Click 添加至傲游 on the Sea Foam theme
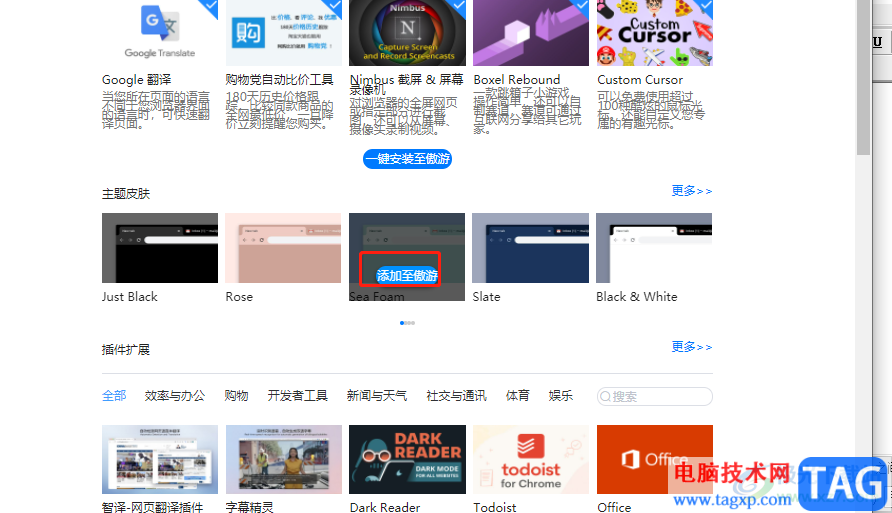Screen dimensions: 892x513 [407, 276]
